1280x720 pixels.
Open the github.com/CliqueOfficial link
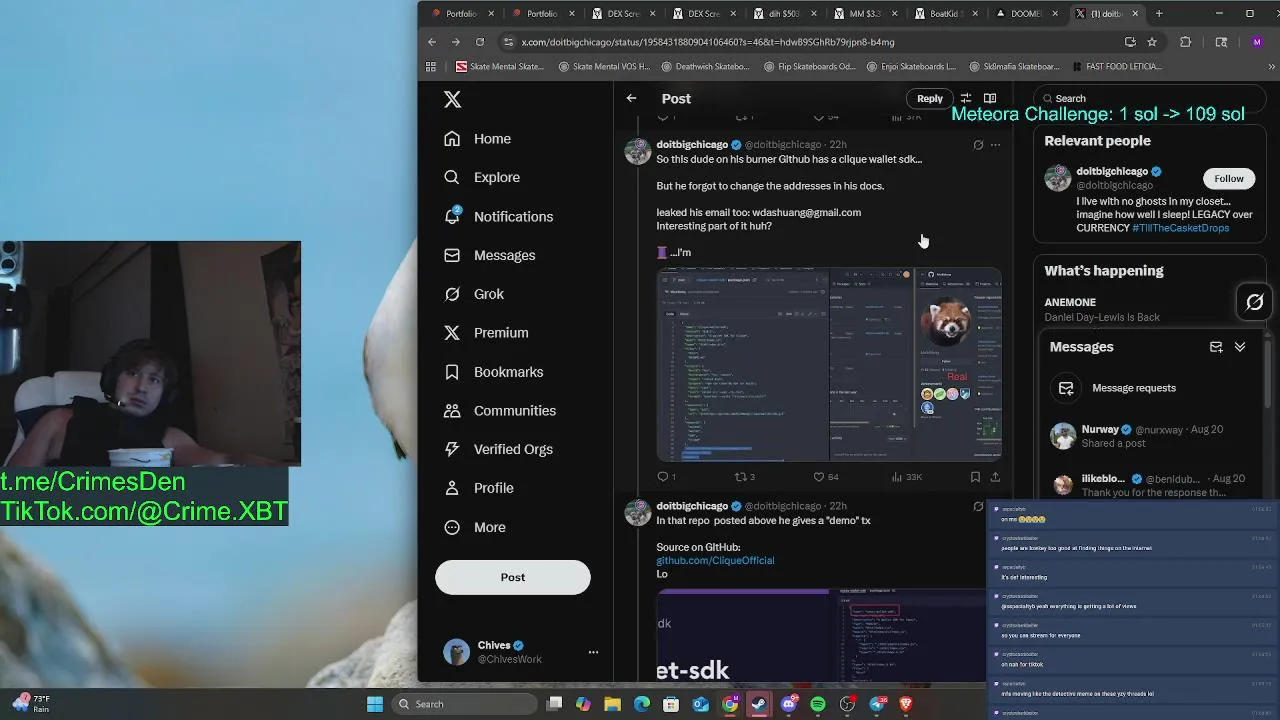coord(715,561)
